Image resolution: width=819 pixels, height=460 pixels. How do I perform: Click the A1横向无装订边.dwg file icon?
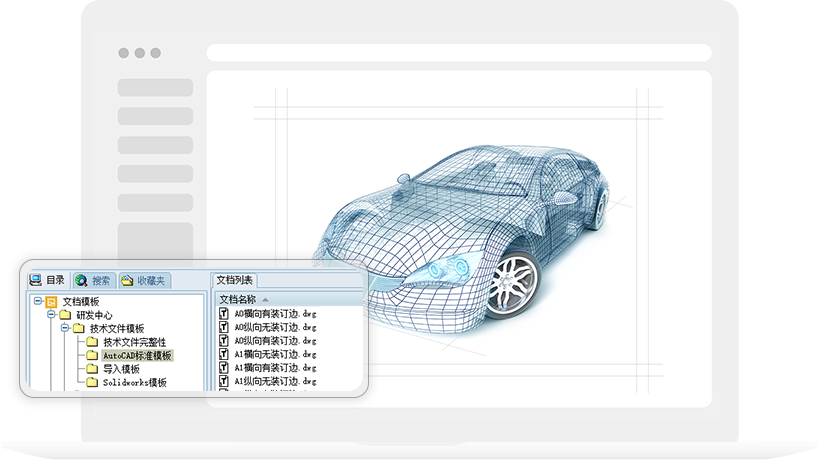coord(225,354)
